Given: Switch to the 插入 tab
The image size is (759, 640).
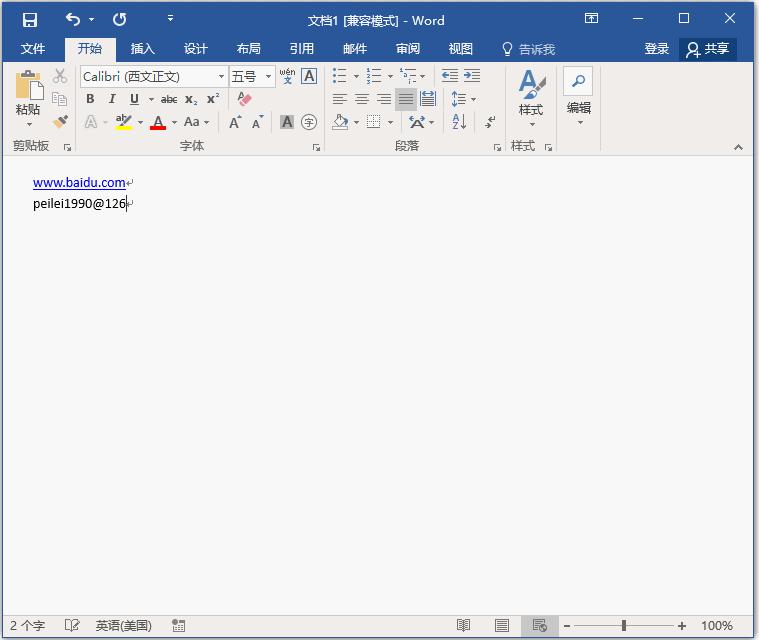Looking at the screenshot, I should [x=142, y=49].
